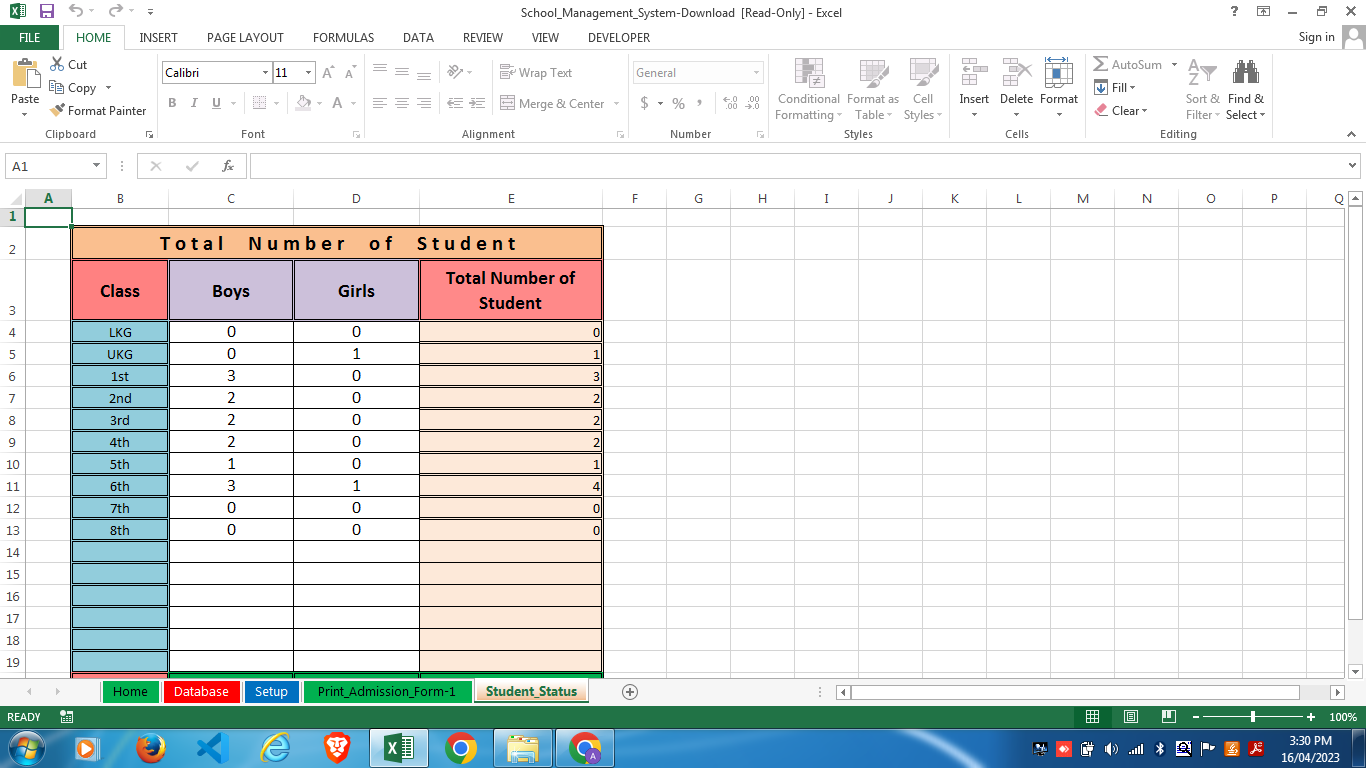Click the Sign in link
The width and height of the screenshot is (1366, 768).
pyautogui.click(x=1316, y=37)
